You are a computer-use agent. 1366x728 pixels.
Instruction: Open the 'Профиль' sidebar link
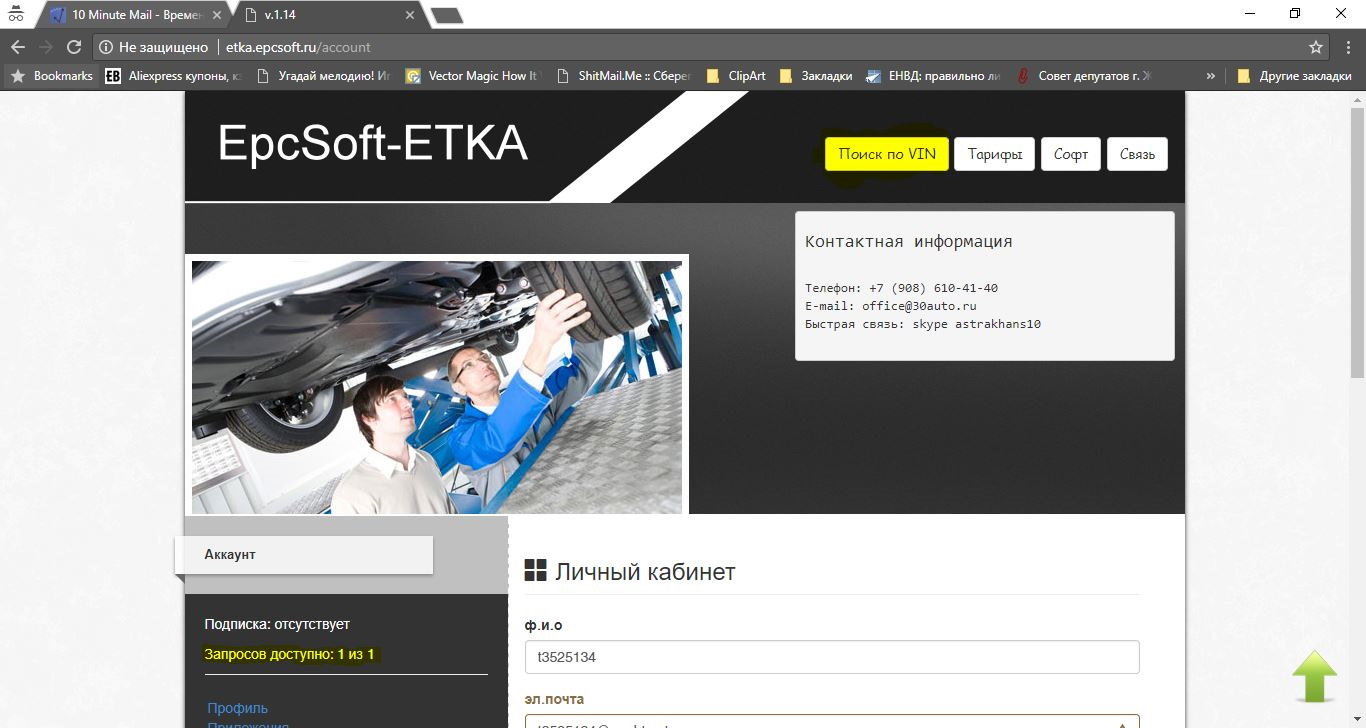[x=238, y=708]
